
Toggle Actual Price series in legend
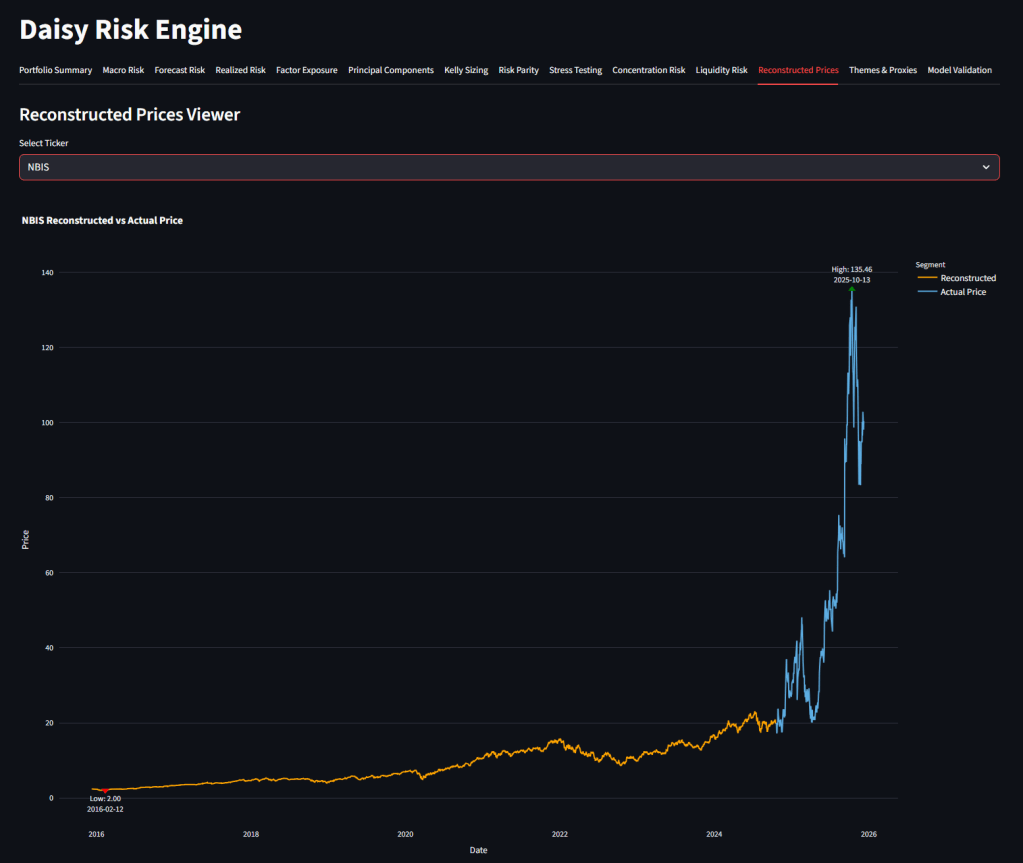coord(962,292)
